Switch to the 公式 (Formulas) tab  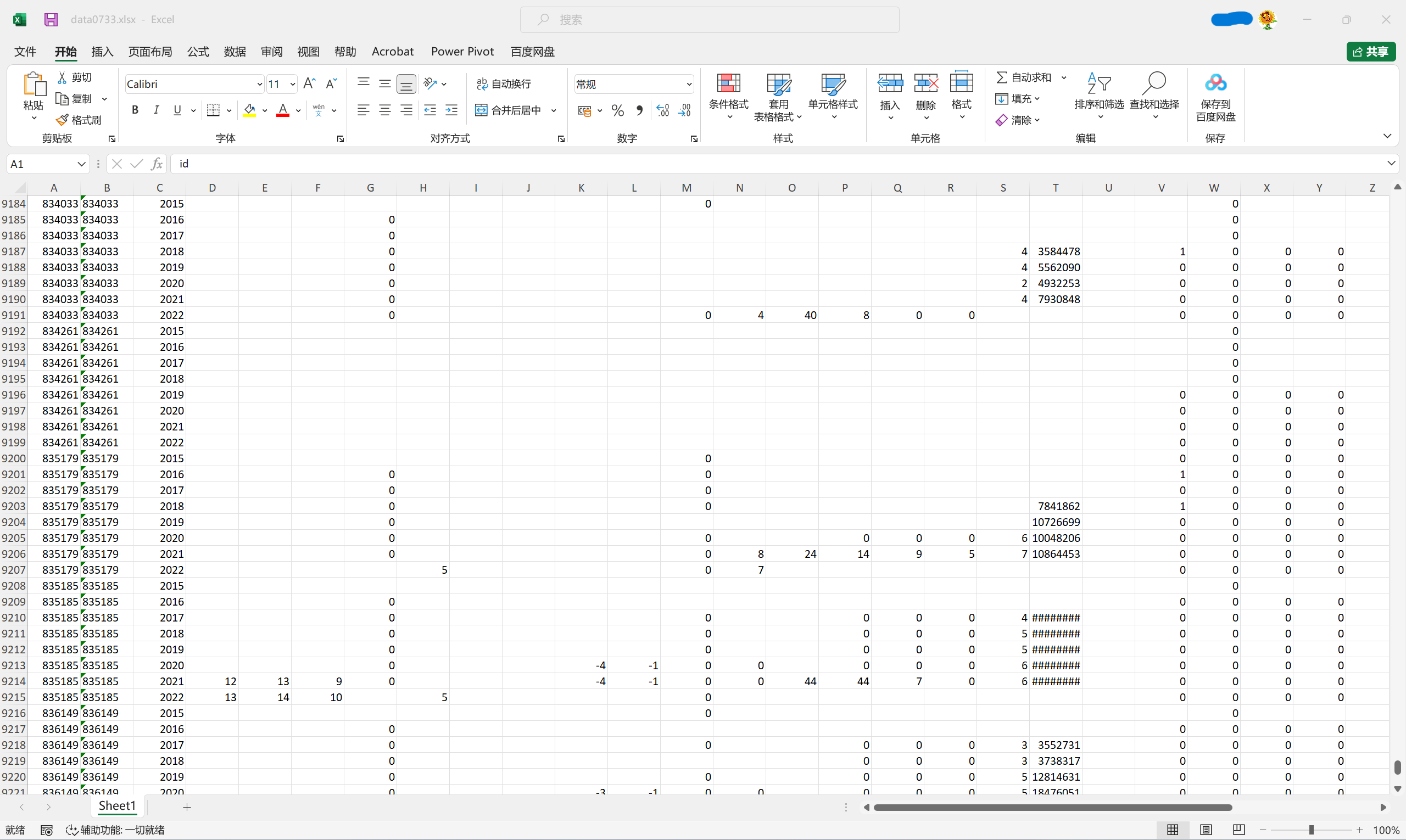point(198,52)
